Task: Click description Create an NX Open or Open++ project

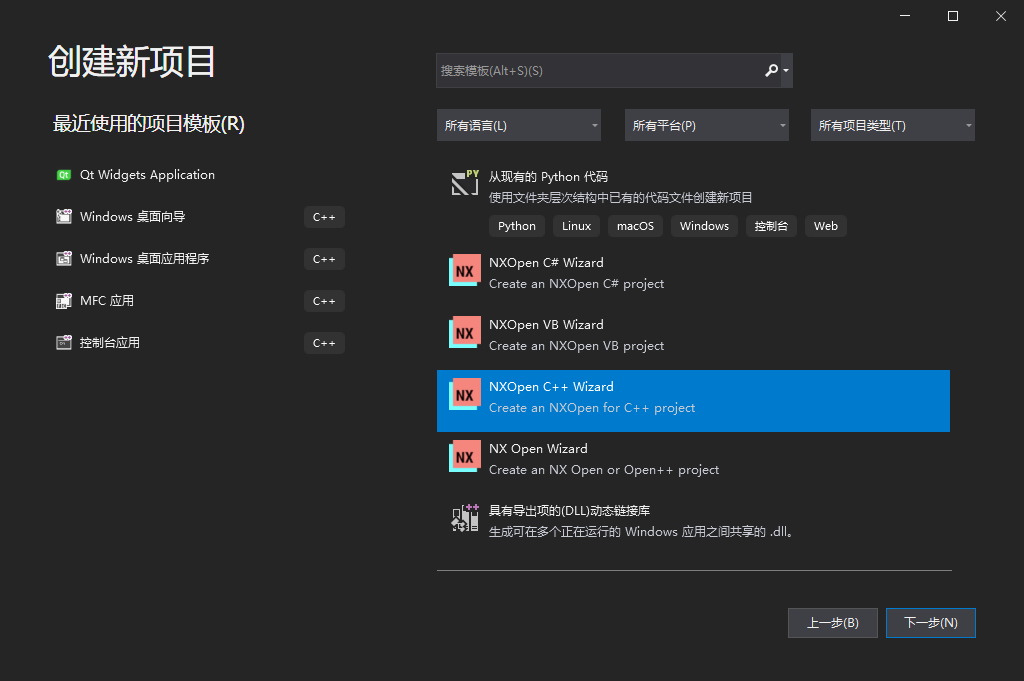Action: (x=604, y=470)
